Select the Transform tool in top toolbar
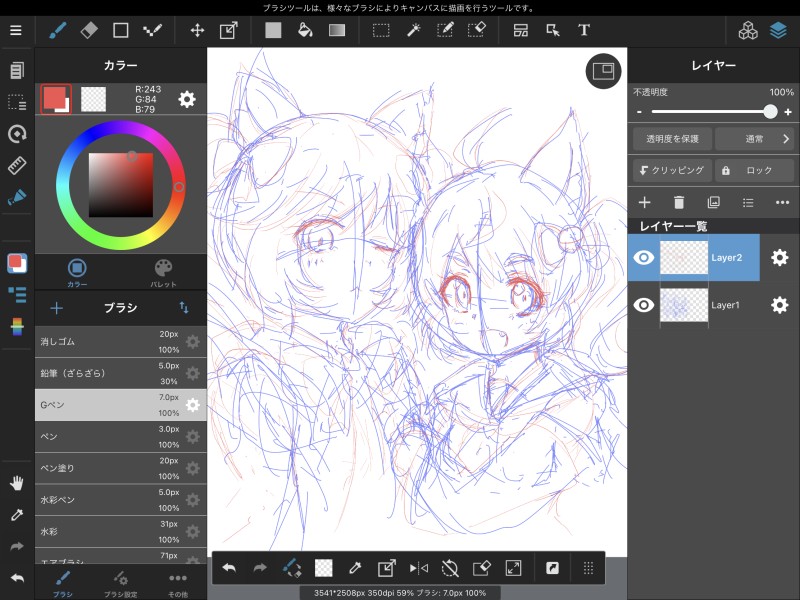This screenshot has height=600, width=800. [x=229, y=30]
